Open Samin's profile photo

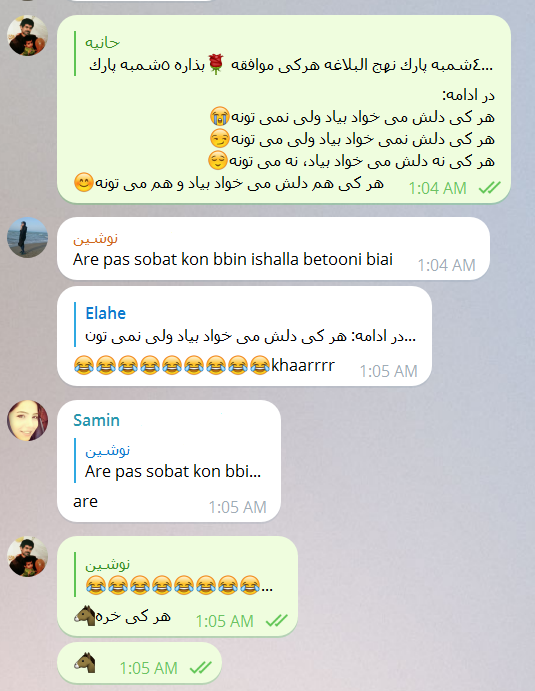click(x=27, y=420)
